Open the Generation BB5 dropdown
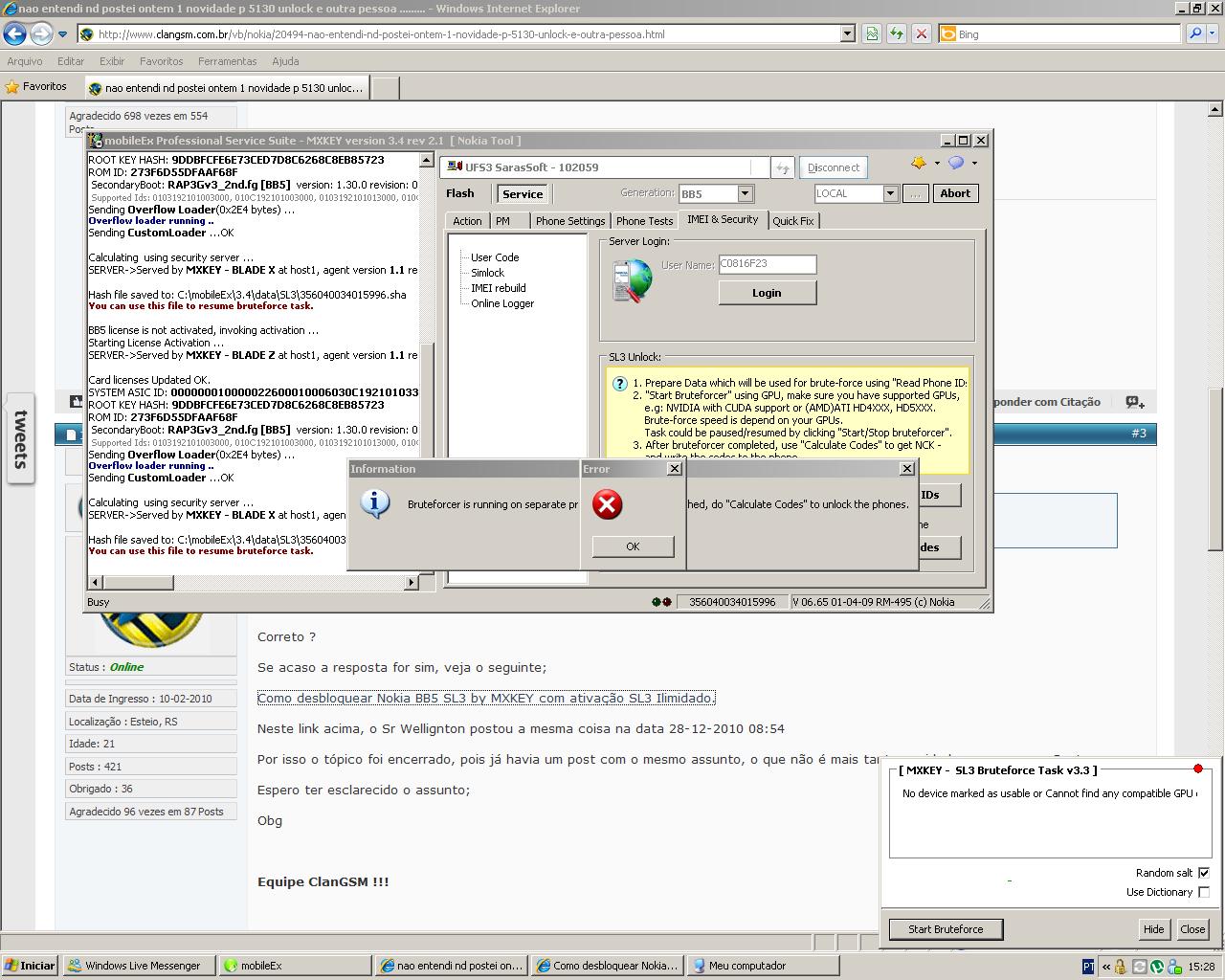 coord(745,193)
